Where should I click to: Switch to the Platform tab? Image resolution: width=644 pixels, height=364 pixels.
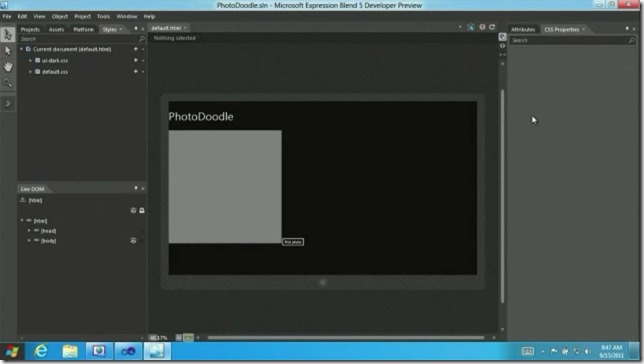[x=83, y=29]
